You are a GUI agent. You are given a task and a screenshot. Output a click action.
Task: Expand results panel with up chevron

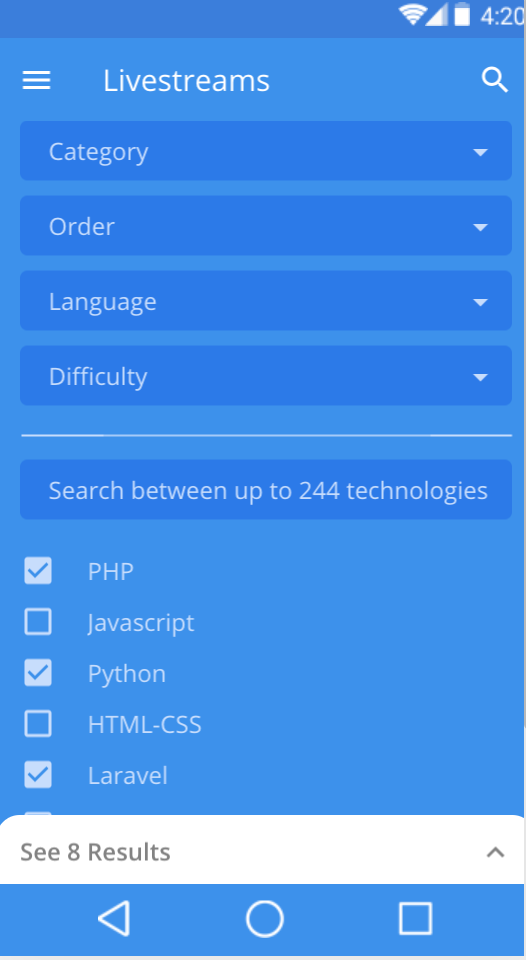pos(495,852)
